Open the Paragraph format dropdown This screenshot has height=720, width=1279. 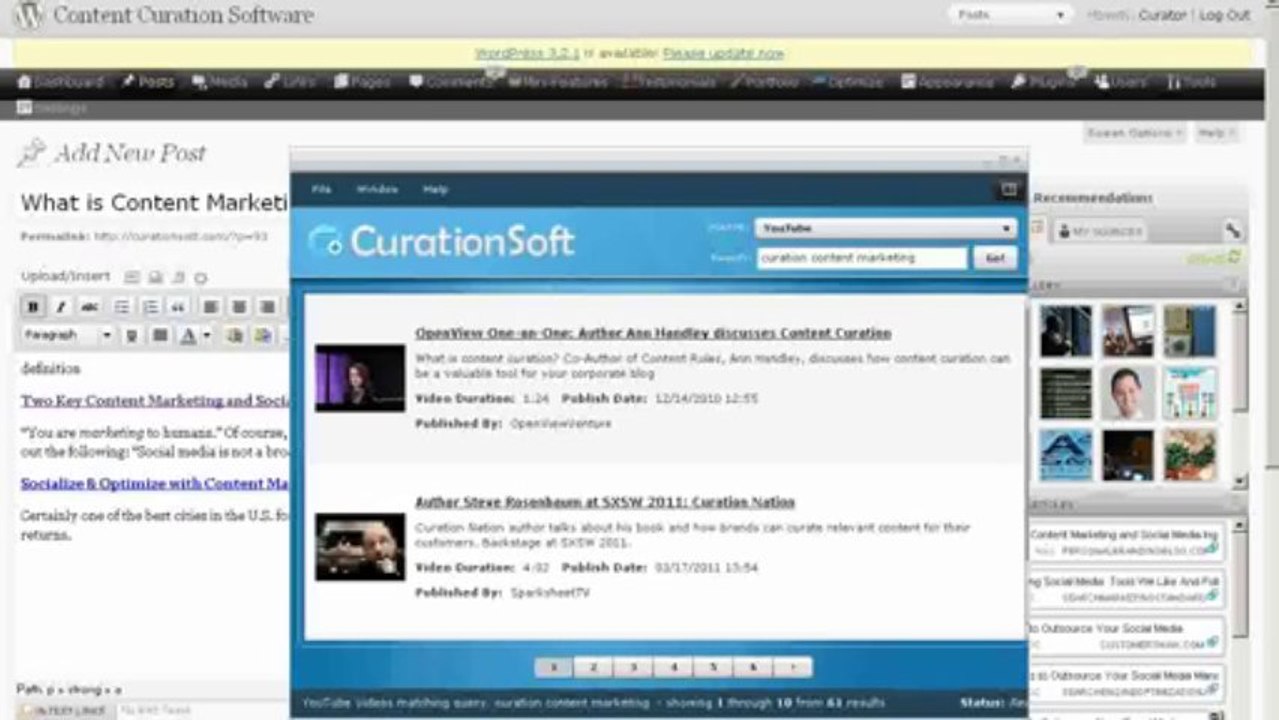click(68, 335)
